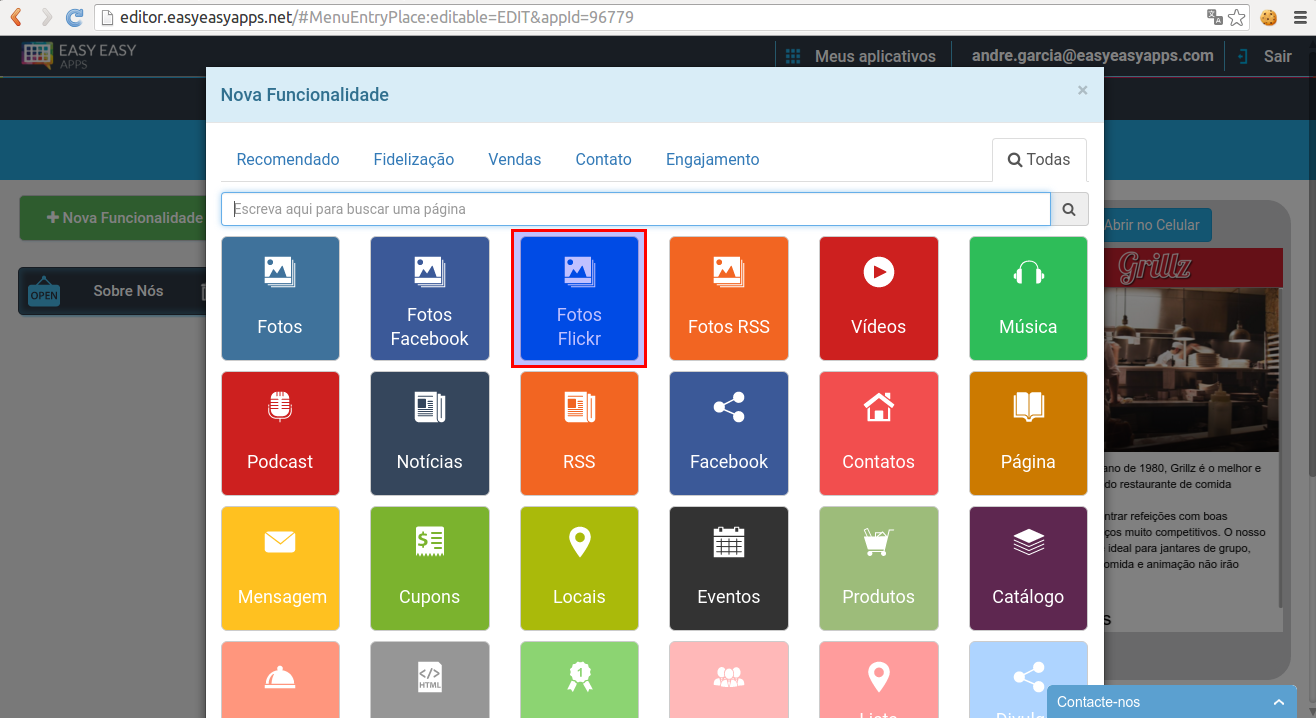Screen dimensions: 1316x718
Task: Click the search magnifier button
Action: coord(1069,209)
